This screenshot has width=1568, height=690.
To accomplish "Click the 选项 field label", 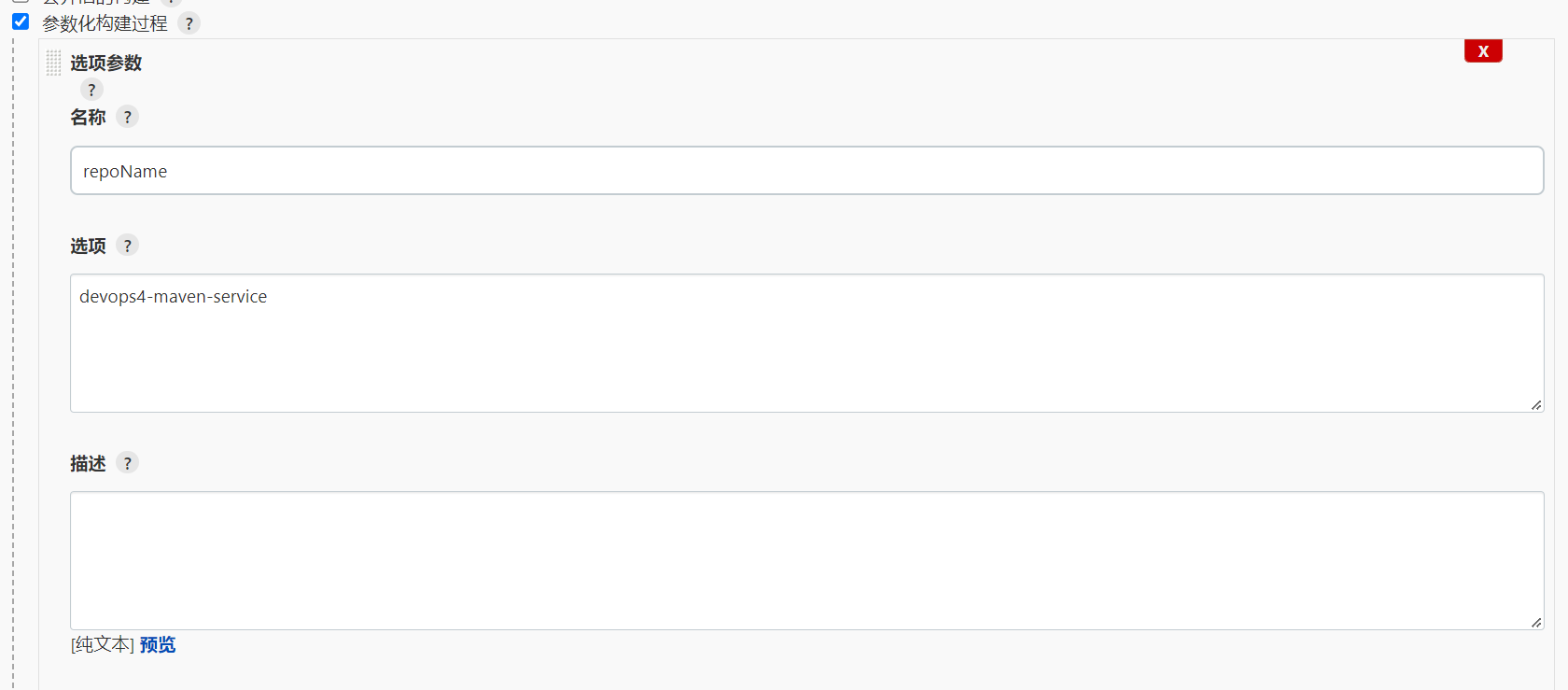I will 88,246.
